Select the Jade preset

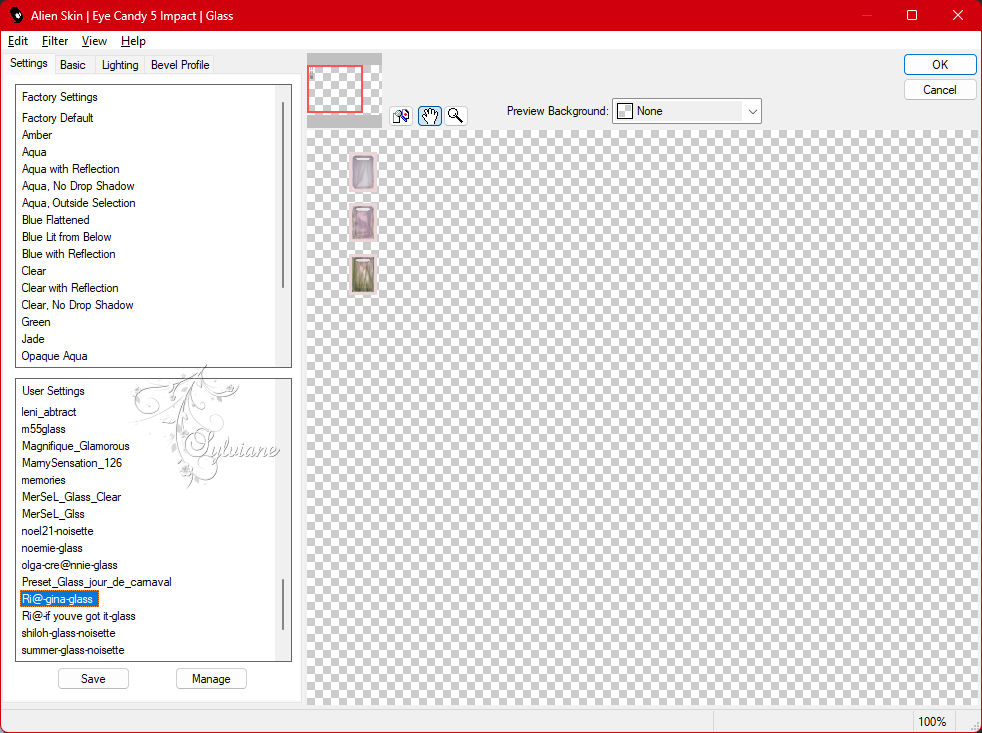[33, 338]
